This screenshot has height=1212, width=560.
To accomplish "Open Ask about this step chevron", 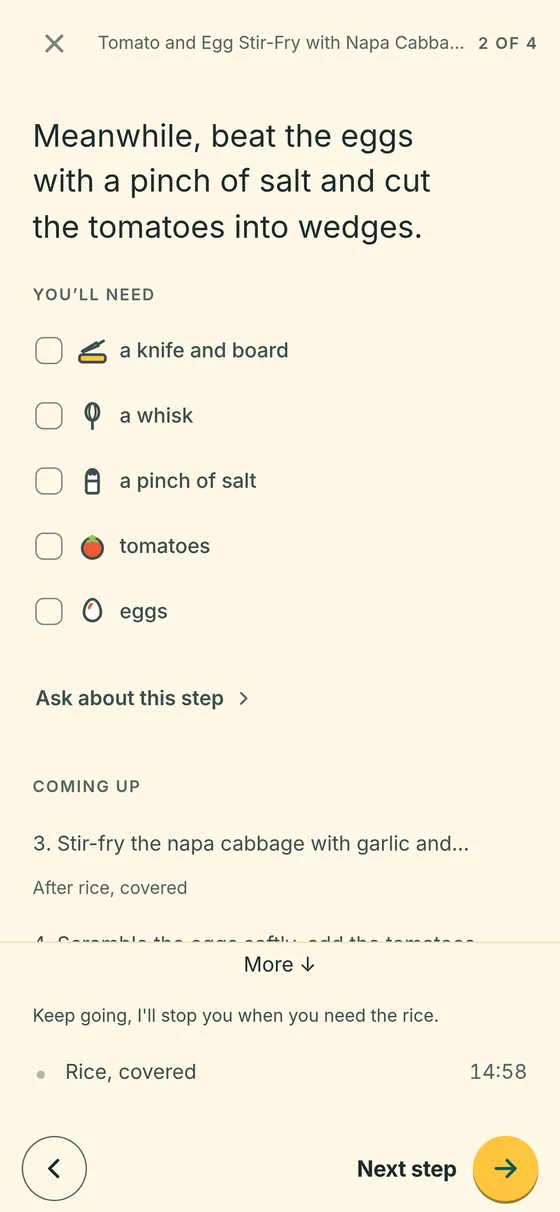I will (143, 698).
